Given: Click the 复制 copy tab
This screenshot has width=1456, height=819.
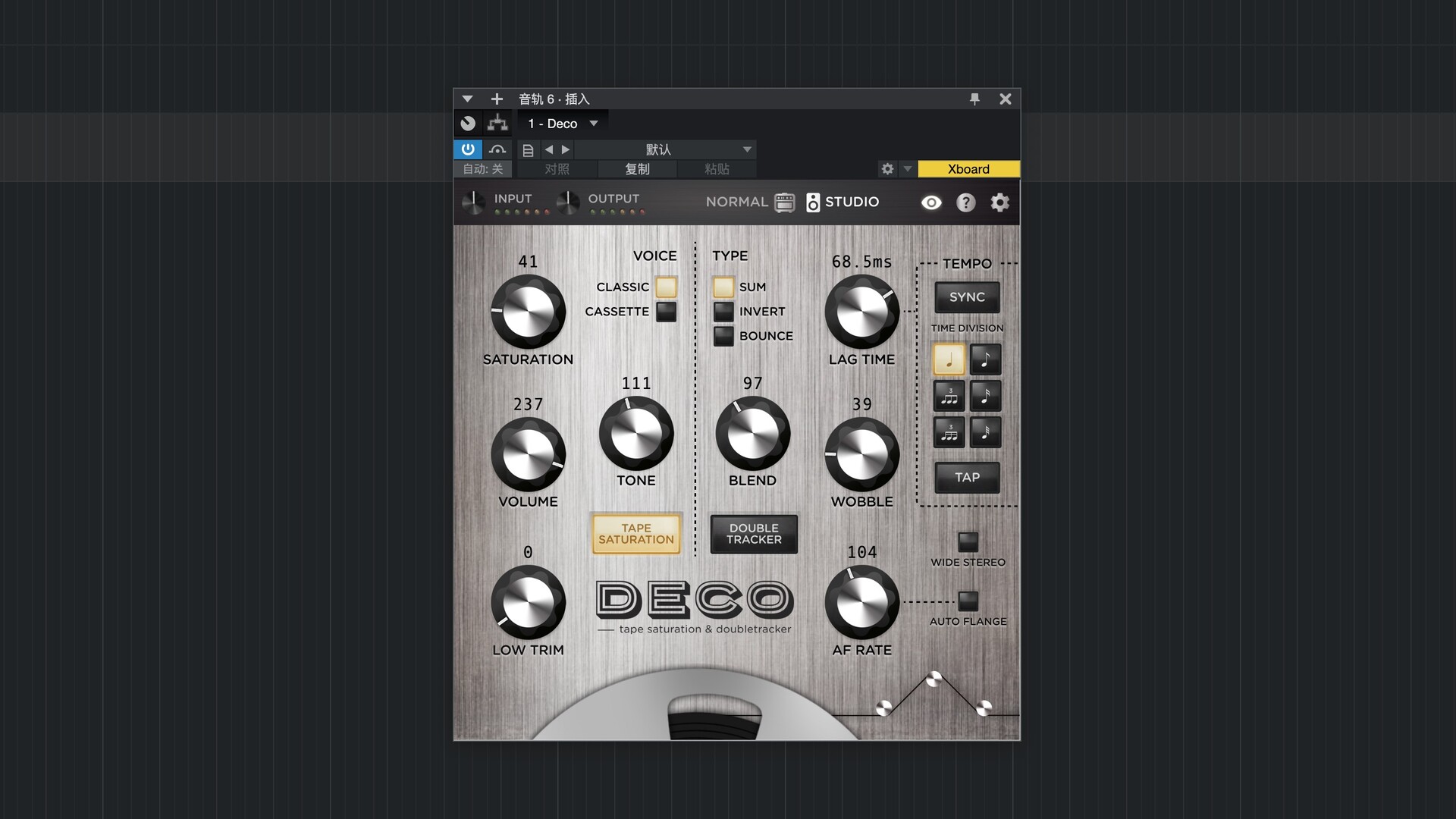Looking at the screenshot, I should (x=637, y=169).
